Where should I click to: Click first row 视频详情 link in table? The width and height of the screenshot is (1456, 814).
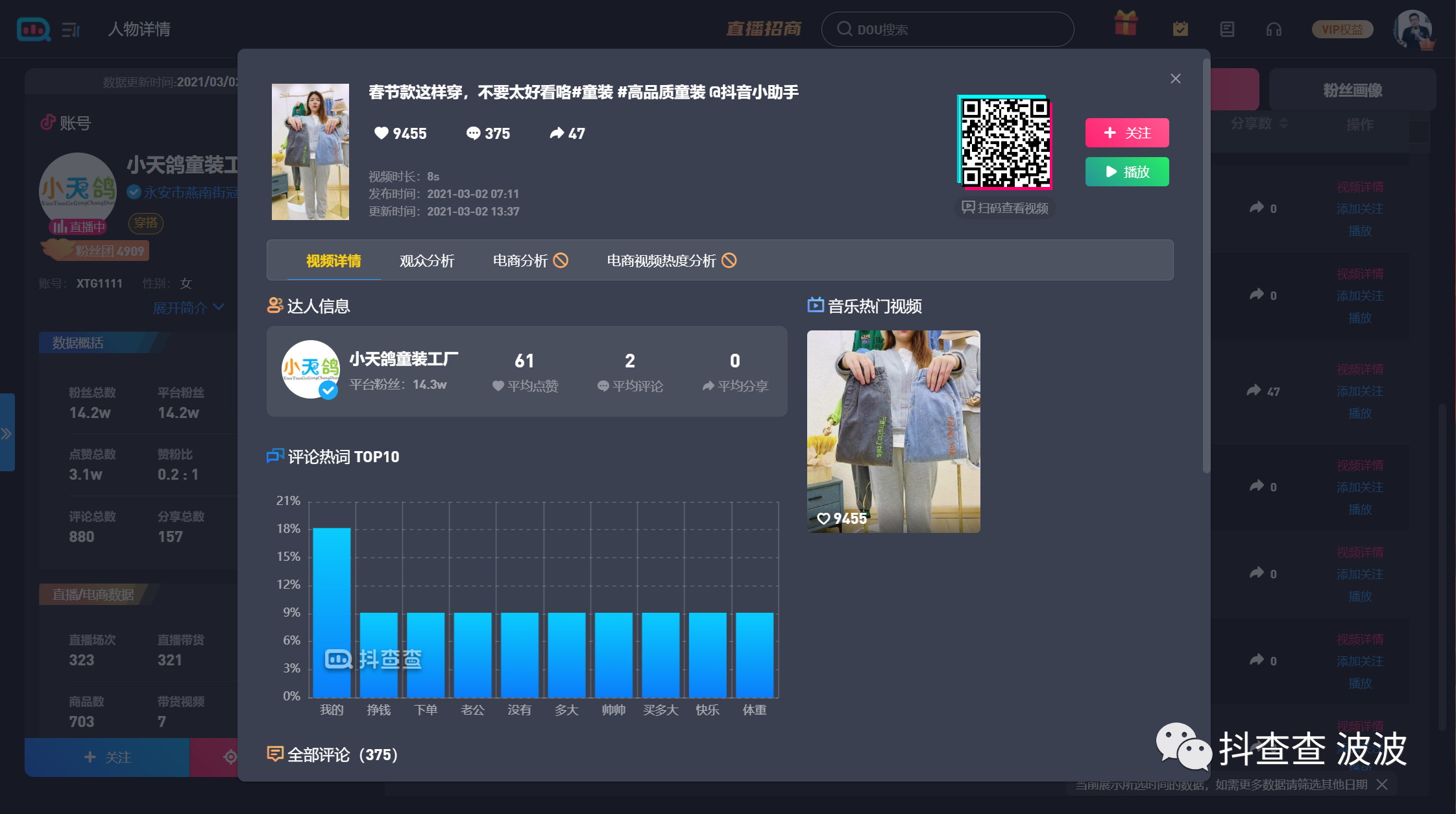point(1360,188)
